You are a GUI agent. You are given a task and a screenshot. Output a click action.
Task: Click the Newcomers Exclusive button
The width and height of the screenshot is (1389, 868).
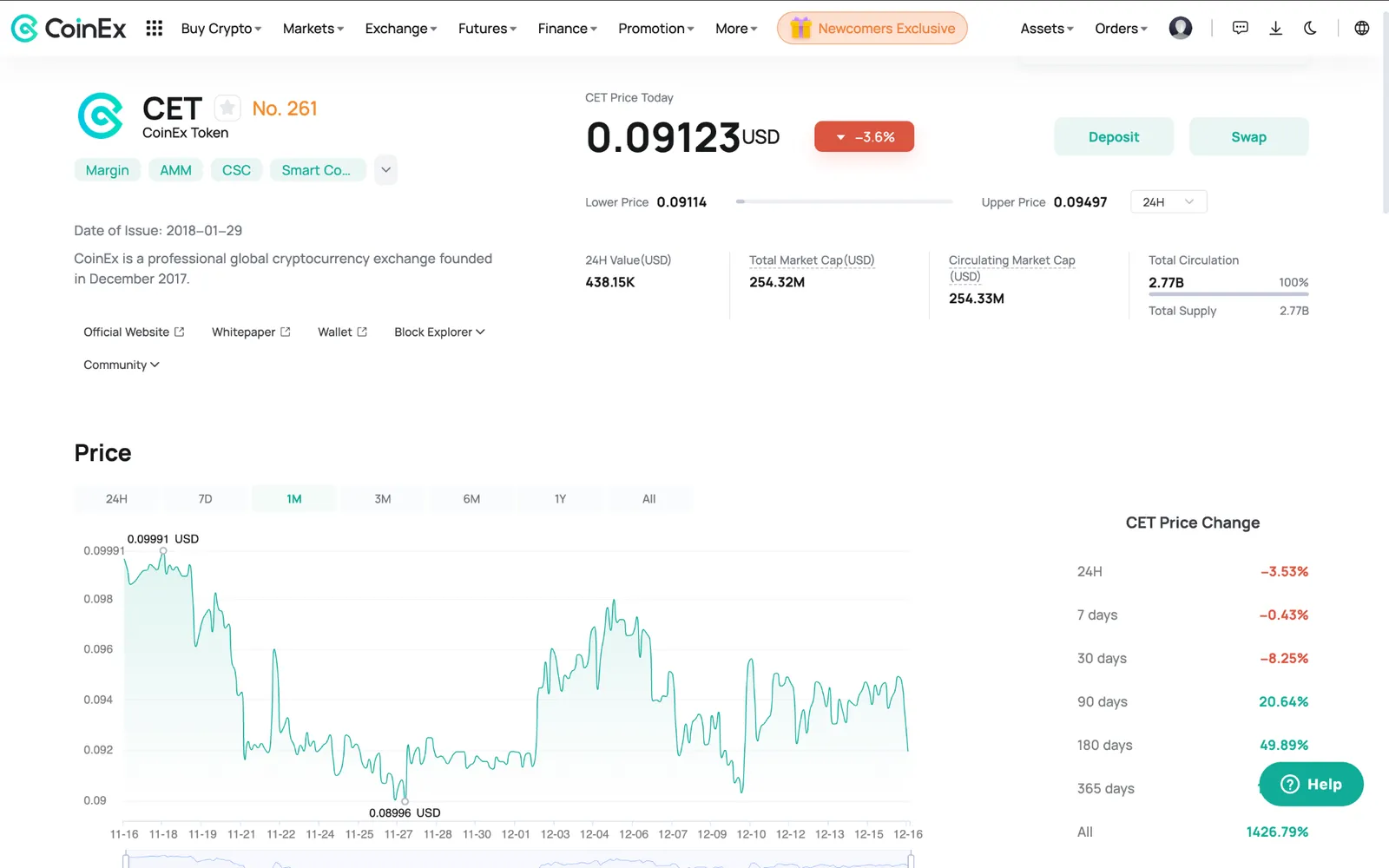pos(872,29)
